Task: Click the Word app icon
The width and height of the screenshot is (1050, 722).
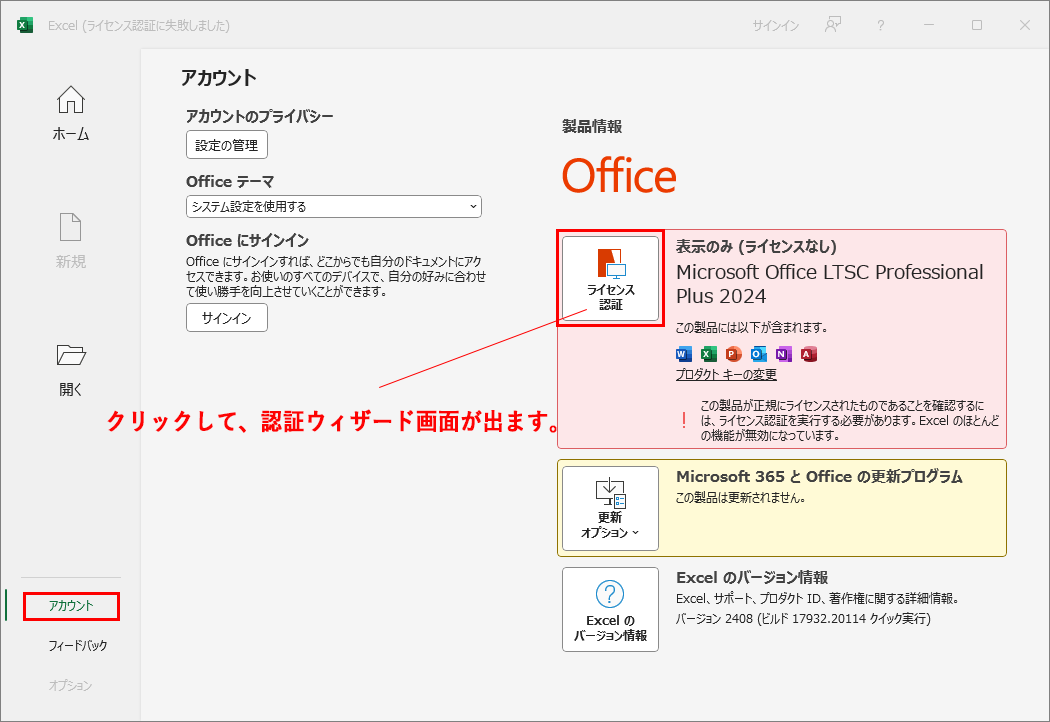Action: click(684, 354)
